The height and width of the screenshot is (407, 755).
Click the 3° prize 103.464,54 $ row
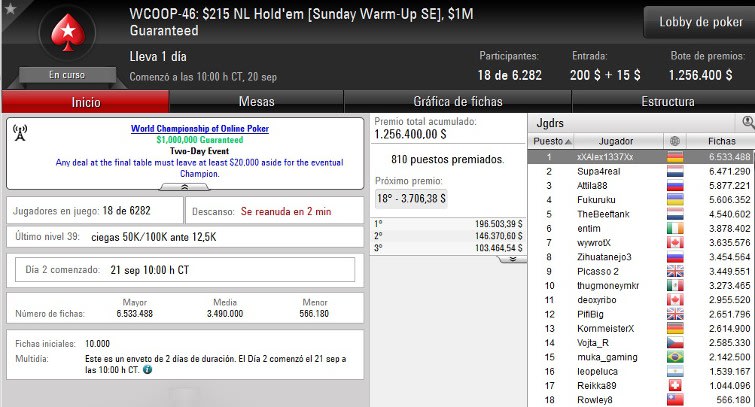point(448,248)
